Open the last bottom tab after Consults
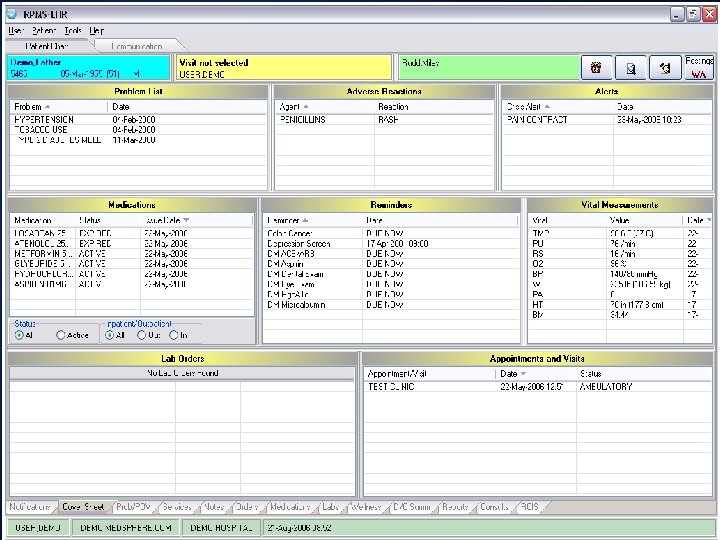The image size is (720, 540). [530, 507]
